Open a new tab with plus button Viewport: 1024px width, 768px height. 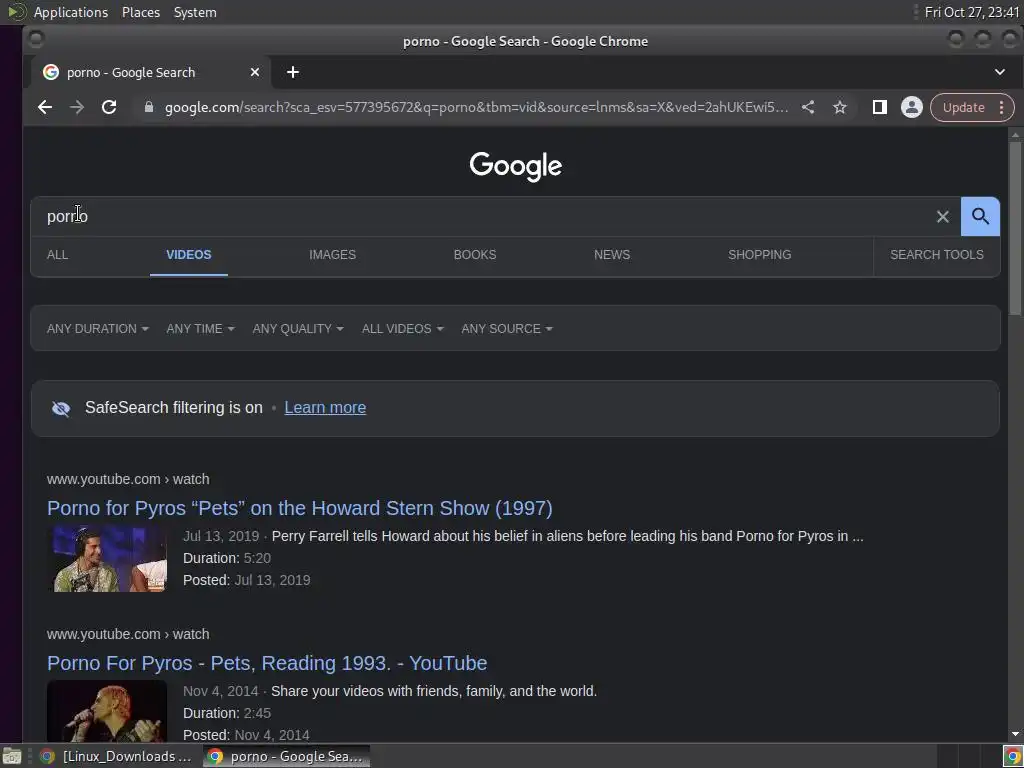click(x=293, y=72)
